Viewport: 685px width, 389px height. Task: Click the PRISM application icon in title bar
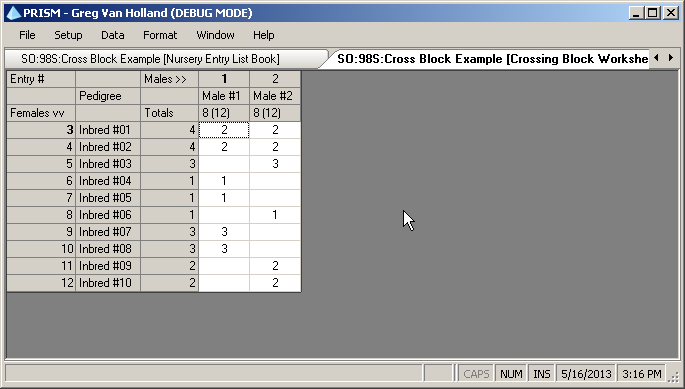14,13
